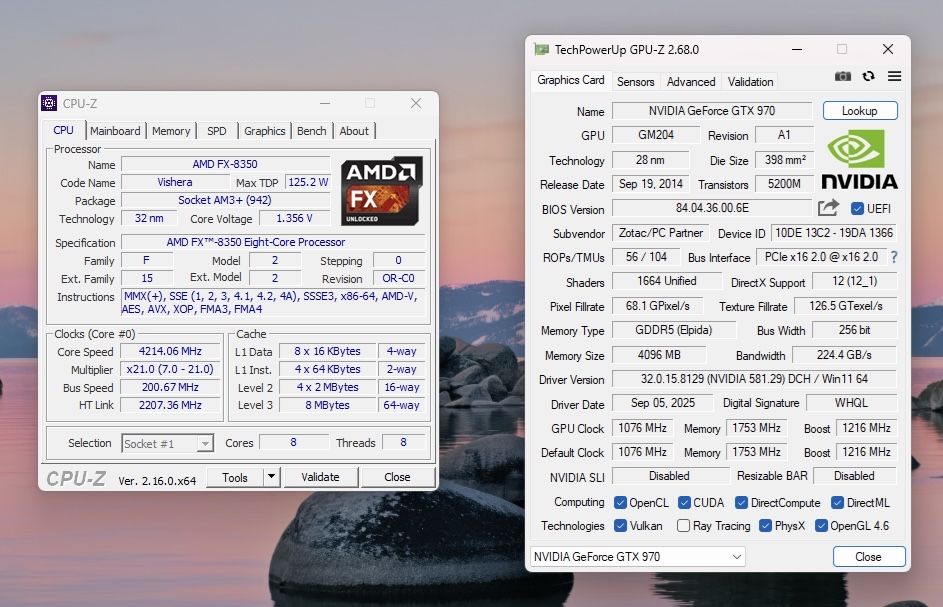
Task: Click the Driver Version field in GPU-Z
Action: coord(754,379)
